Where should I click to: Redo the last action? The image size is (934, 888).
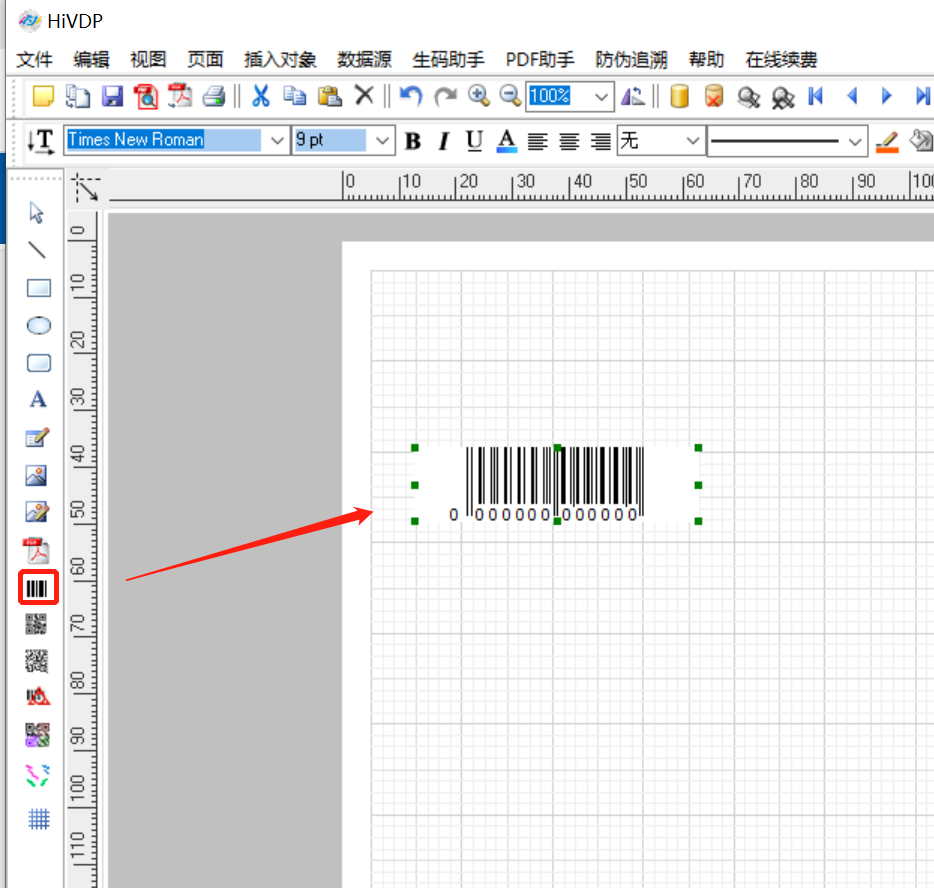[445, 95]
